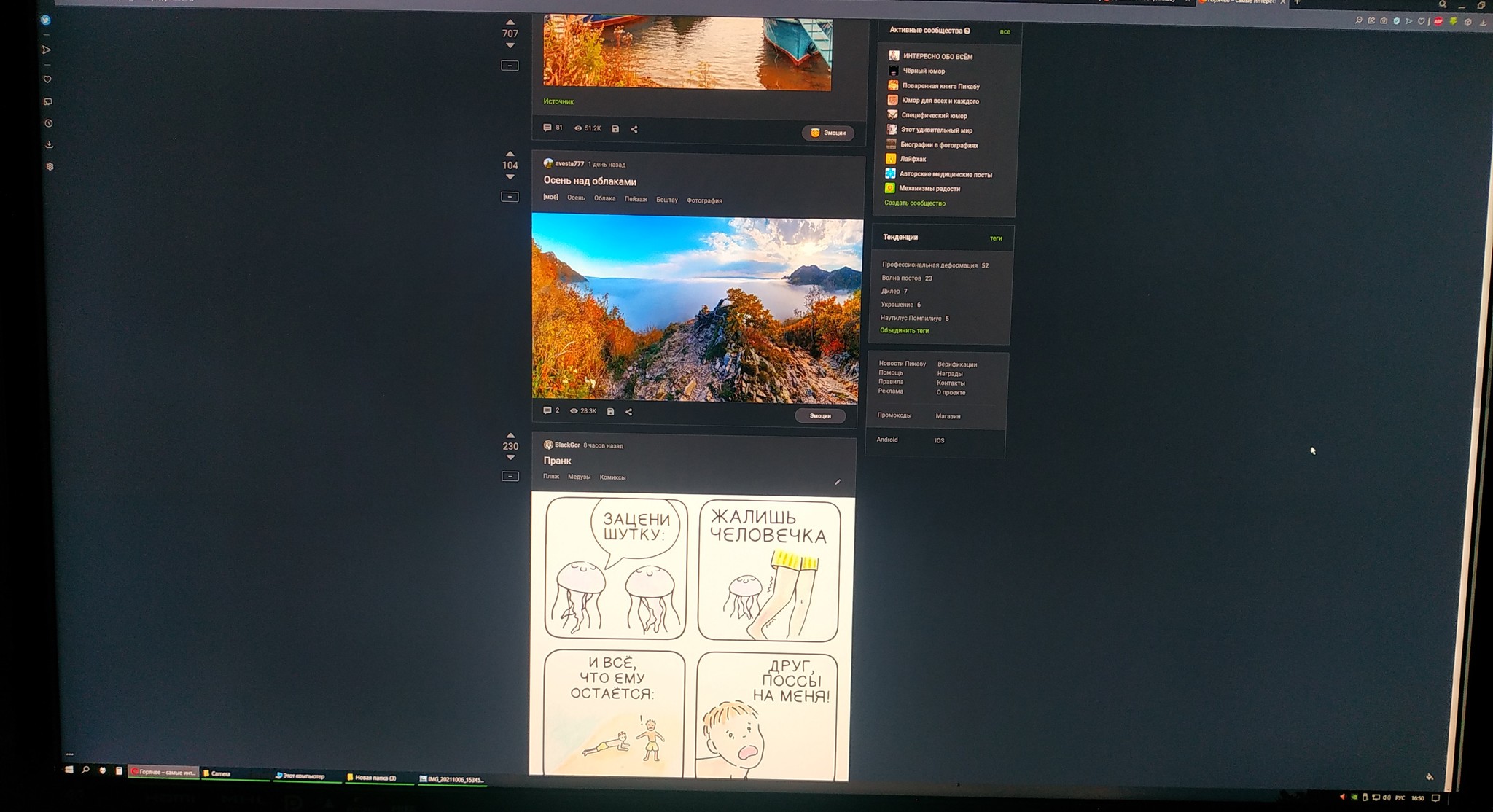The height and width of the screenshot is (812, 1493).
Task: Open the post title Осень над облаками
Action: click(590, 181)
